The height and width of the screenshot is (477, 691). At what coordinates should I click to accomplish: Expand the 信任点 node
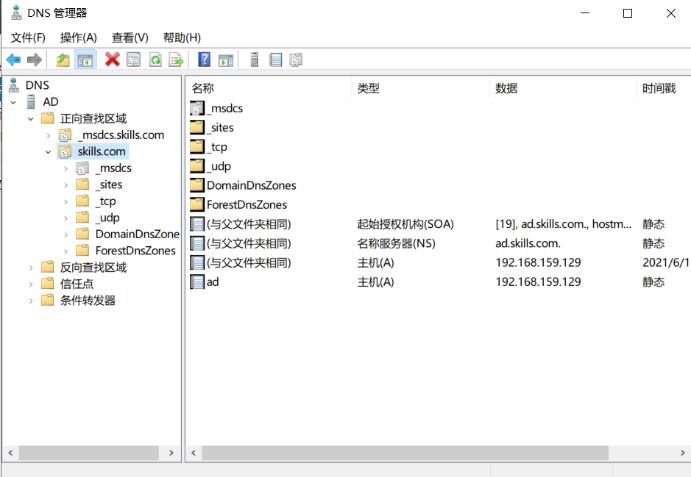tap(30, 284)
